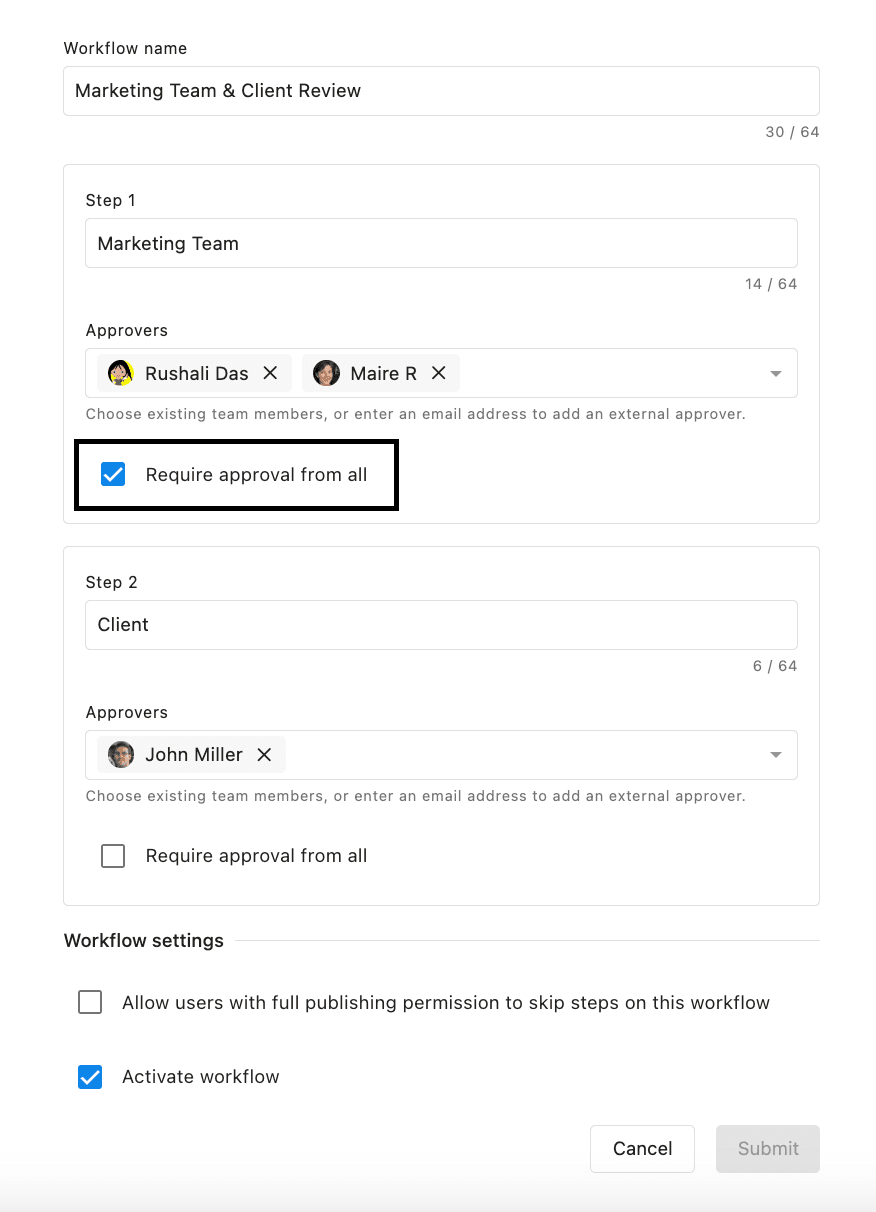The height and width of the screenshot is (1212, 876).
Task: Click empty area in Step 2 approvers box
Action: point(520,755)
